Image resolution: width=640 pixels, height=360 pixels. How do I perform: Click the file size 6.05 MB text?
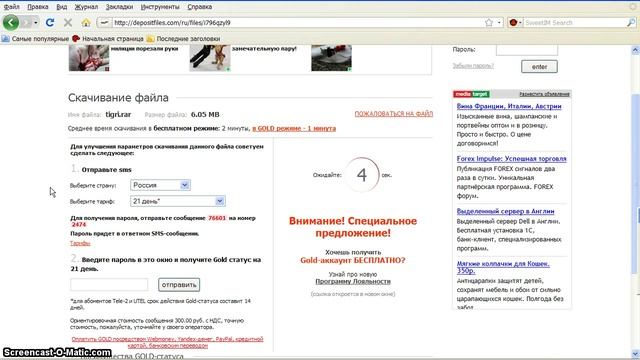pyautogui.click(x=205, y=115)
